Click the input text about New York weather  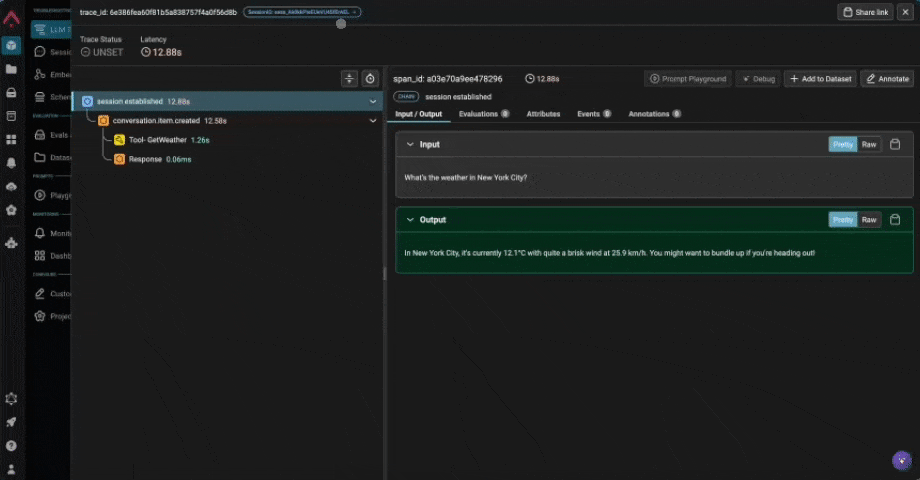[465, 177]
